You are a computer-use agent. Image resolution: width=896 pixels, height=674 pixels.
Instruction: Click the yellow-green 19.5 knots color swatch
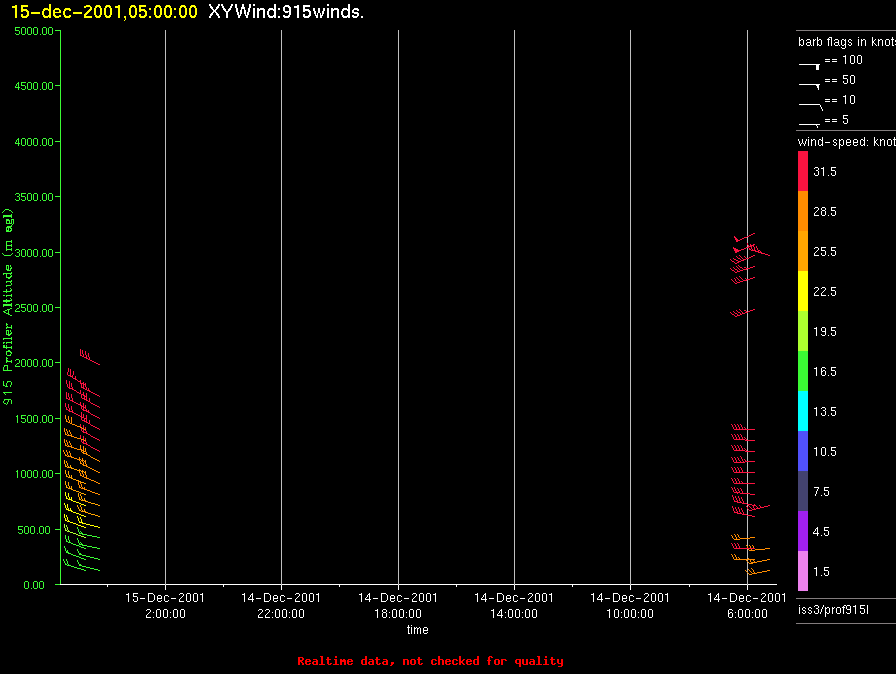pyautogui.click(x=803, y=331)
